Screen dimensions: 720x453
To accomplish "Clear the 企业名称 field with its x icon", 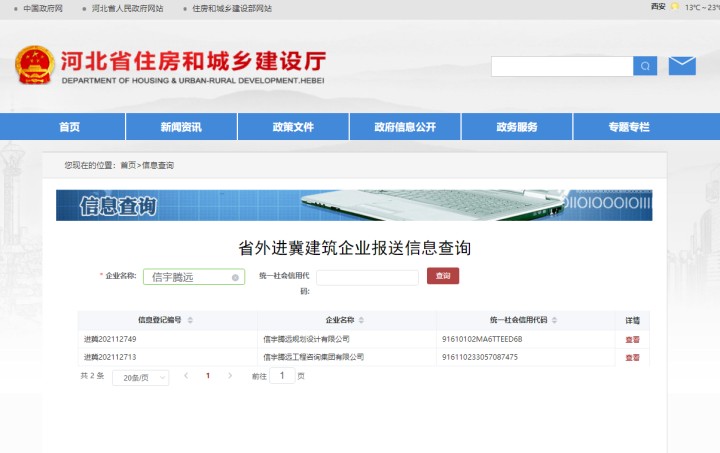I will coord(235,277).
